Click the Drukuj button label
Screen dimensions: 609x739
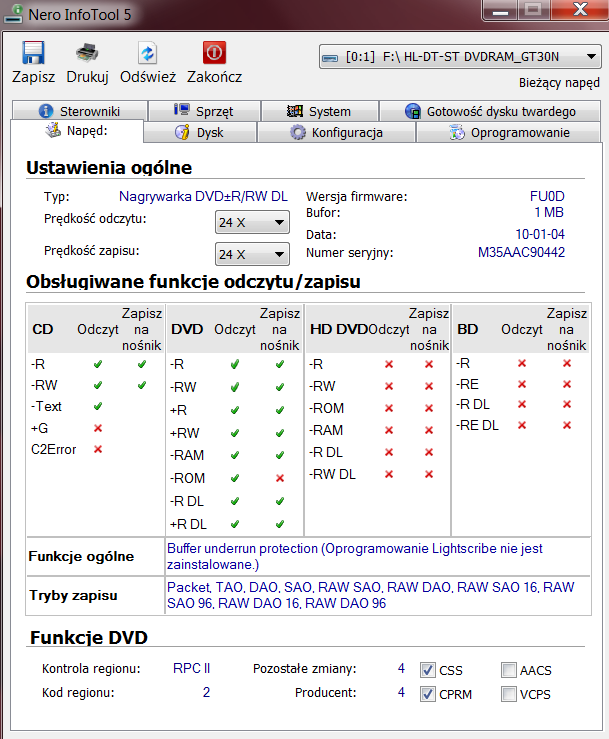[87, 77]
